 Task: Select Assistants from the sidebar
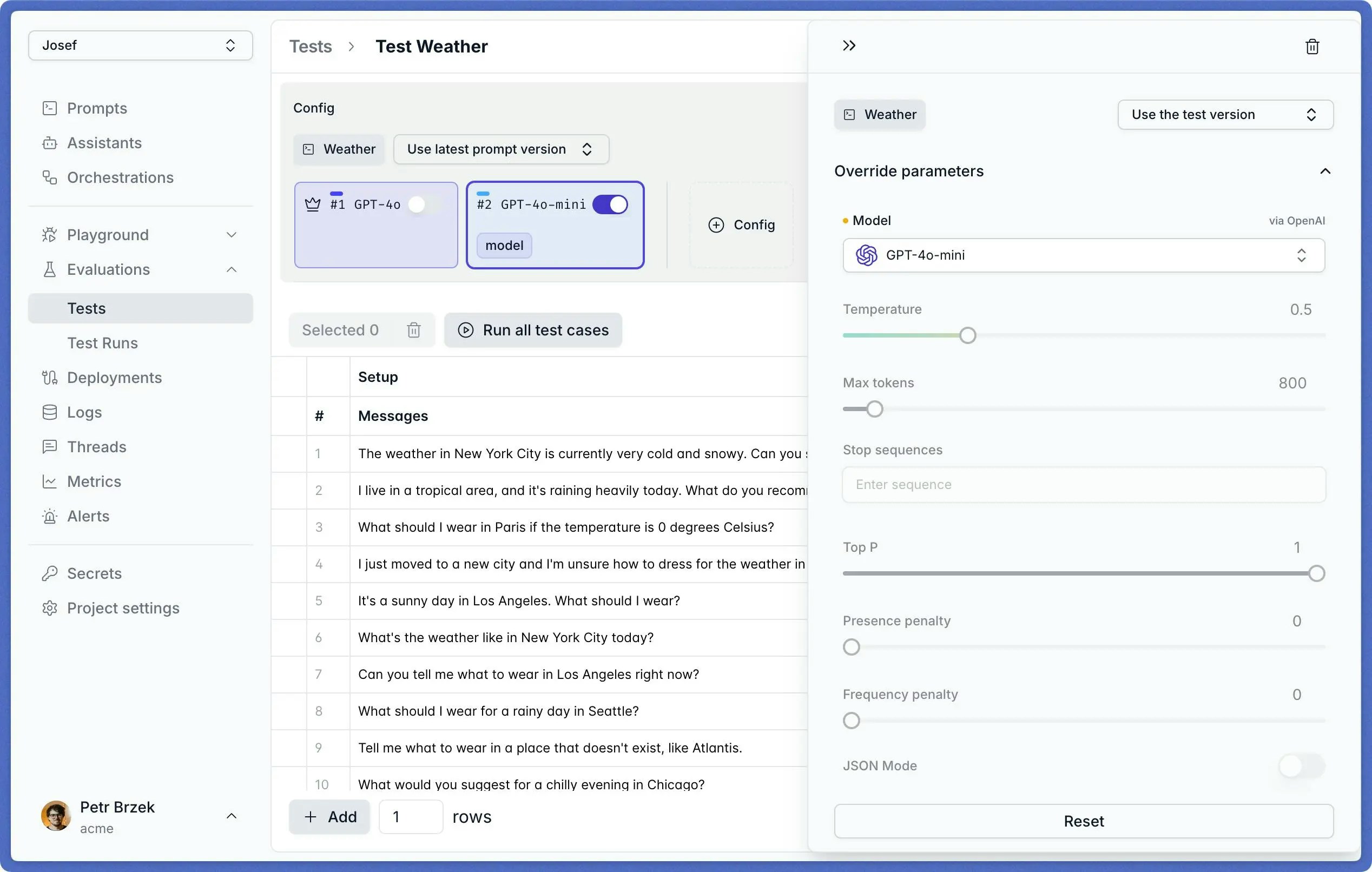104,143
